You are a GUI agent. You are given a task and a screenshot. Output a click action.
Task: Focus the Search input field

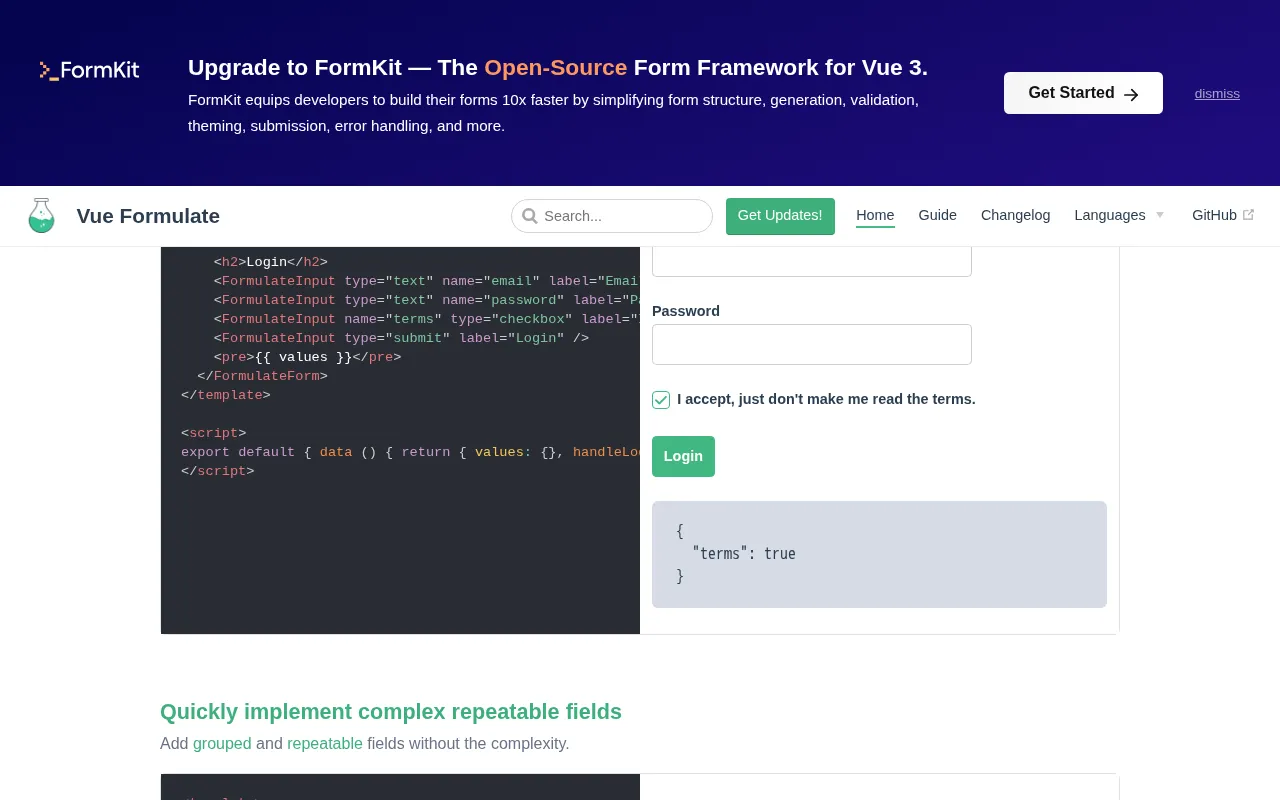coord(612,216)
